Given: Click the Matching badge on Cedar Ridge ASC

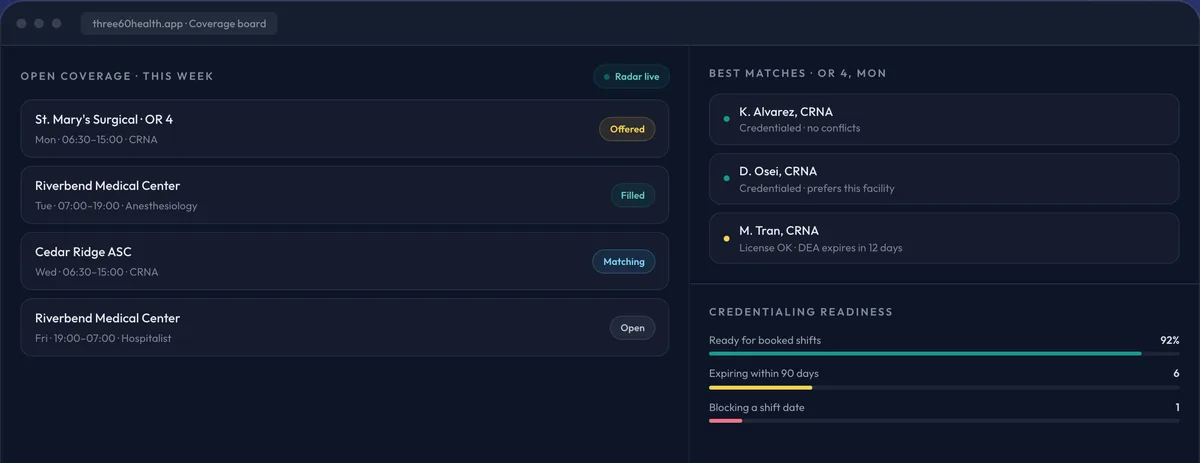Looking at the screenshot, I should pyautogui.click(x=624, y=262).
